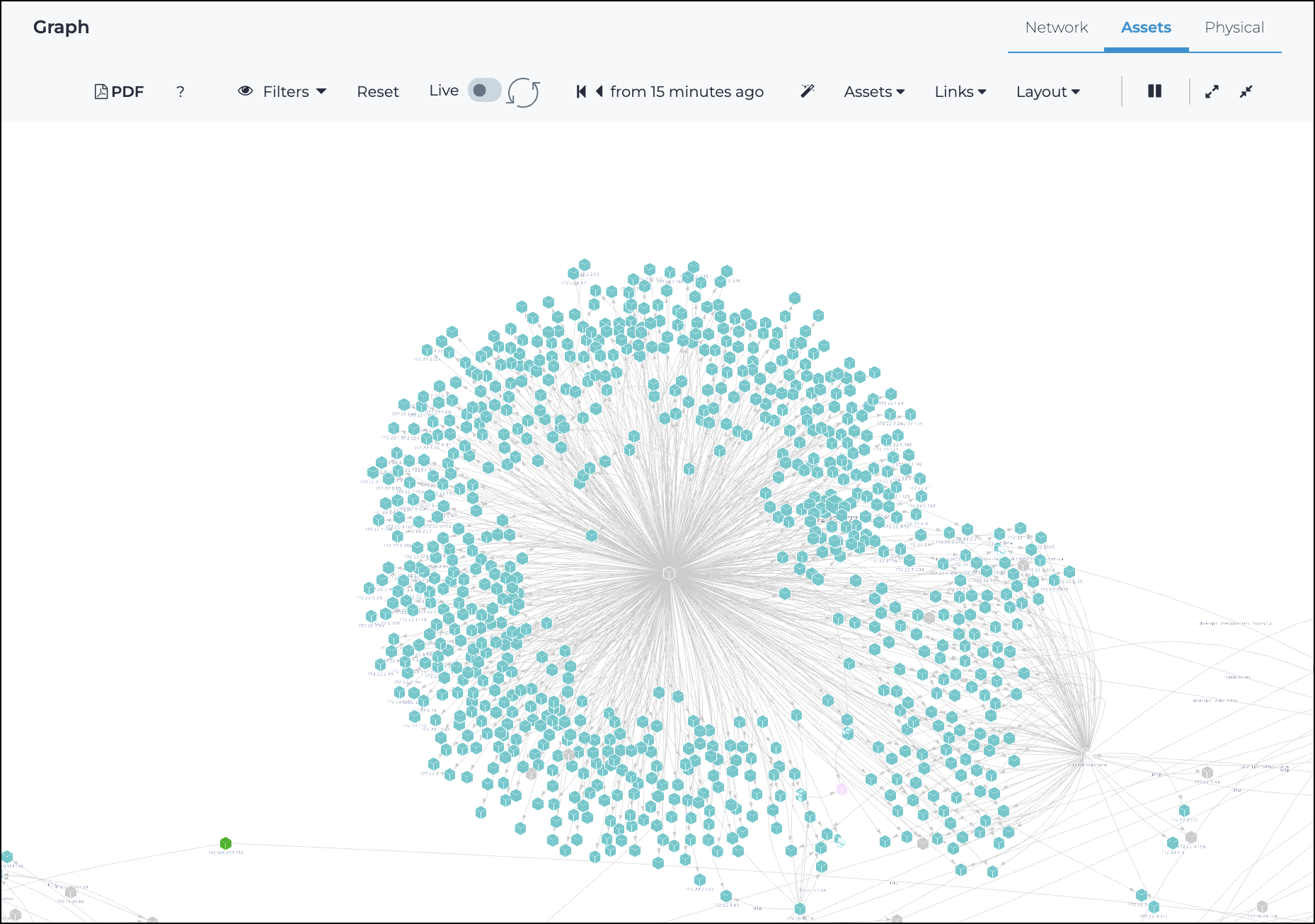Shrink the graph with the inward arrows icon

point(1246,92)
